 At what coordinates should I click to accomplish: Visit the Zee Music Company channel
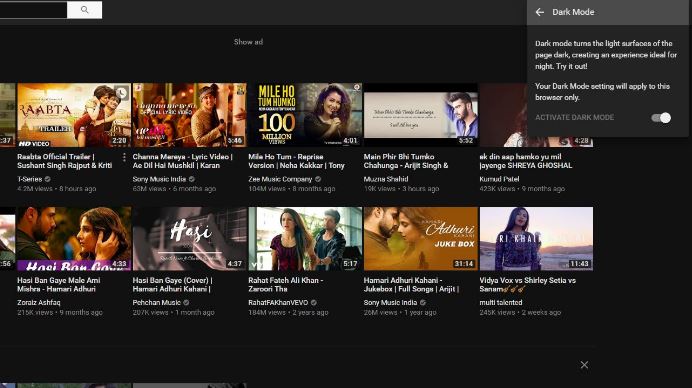[x=280, y=179]
